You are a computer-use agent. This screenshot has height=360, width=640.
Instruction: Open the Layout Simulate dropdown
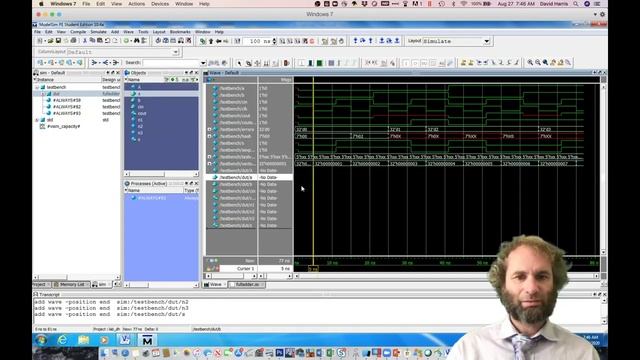coord(487,41)
